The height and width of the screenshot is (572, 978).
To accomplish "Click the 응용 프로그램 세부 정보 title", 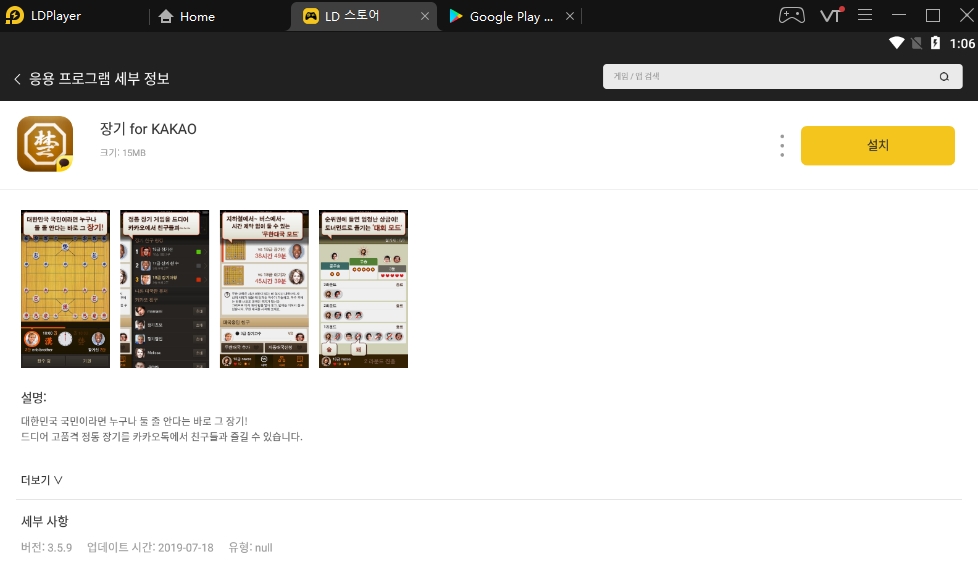I will click(99, 79).
